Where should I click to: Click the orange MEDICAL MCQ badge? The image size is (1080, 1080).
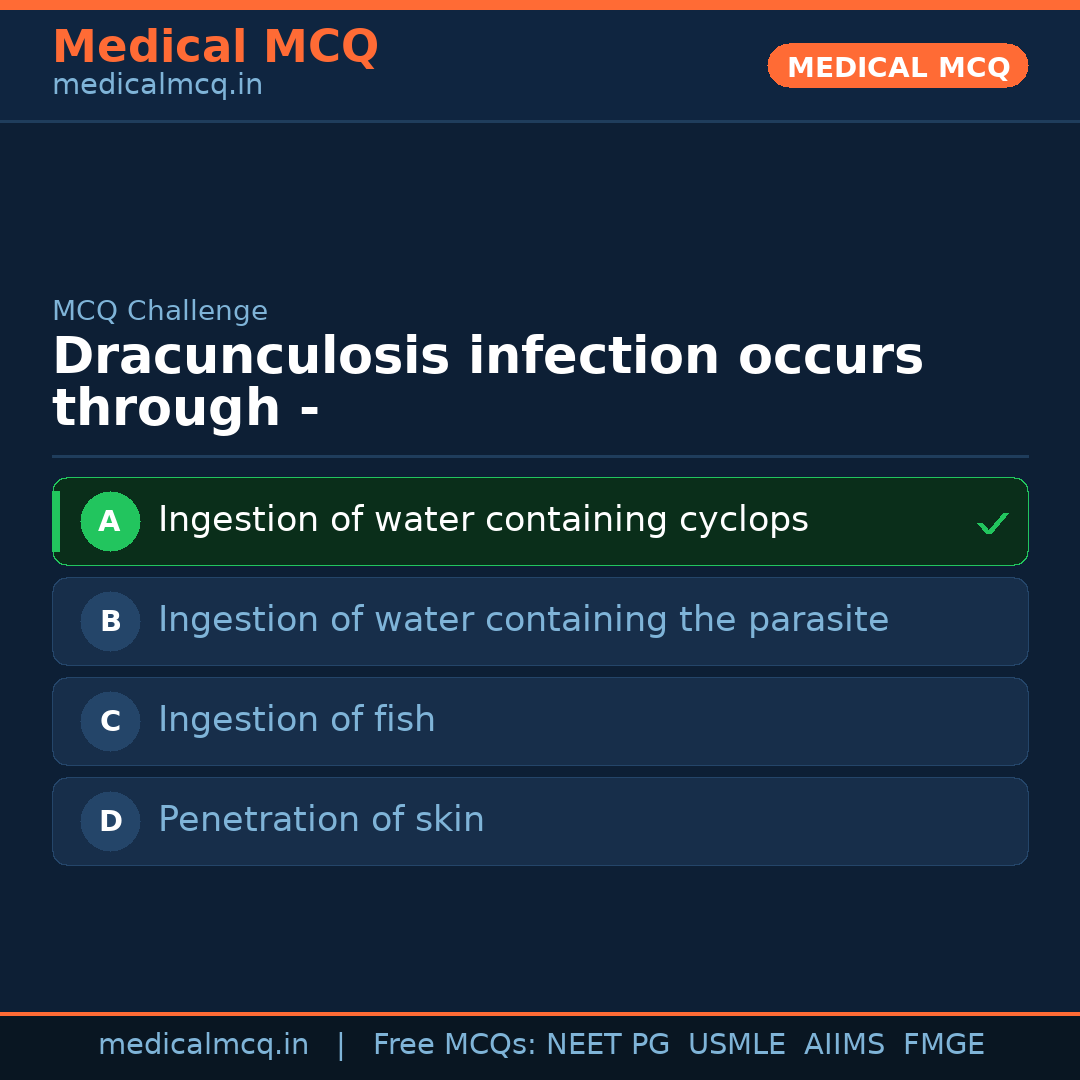[x=897, y=66]
